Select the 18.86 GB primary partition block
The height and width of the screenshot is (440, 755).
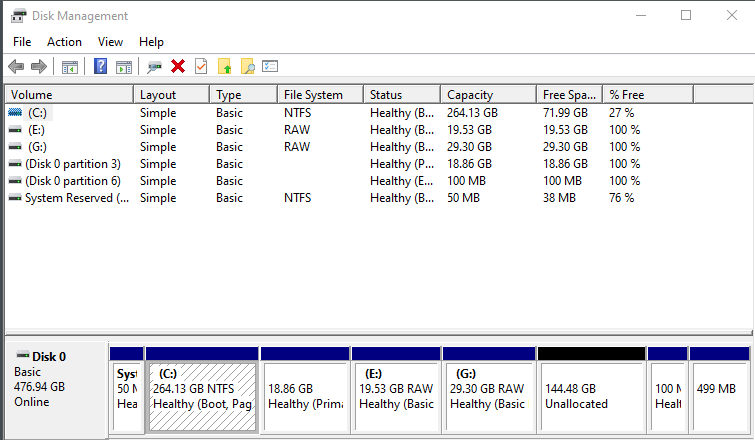tap(305, 389)
